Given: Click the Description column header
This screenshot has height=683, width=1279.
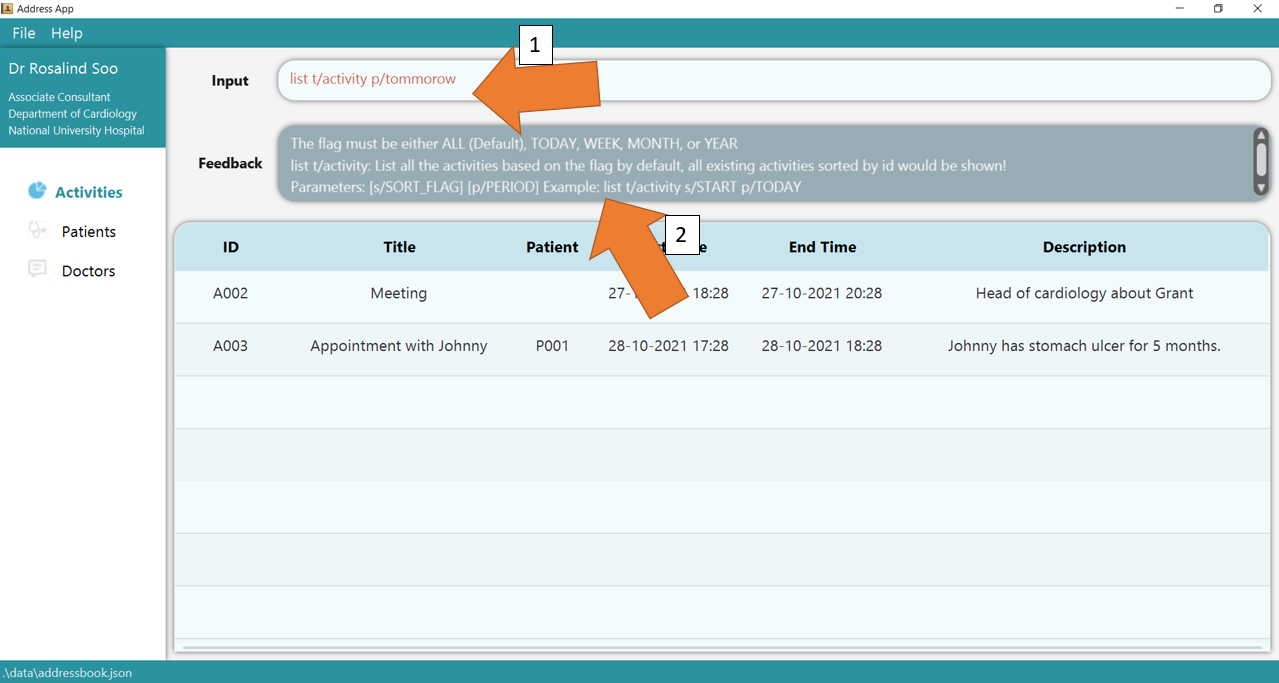Looking at the screenshot, I should point(1084,246).
